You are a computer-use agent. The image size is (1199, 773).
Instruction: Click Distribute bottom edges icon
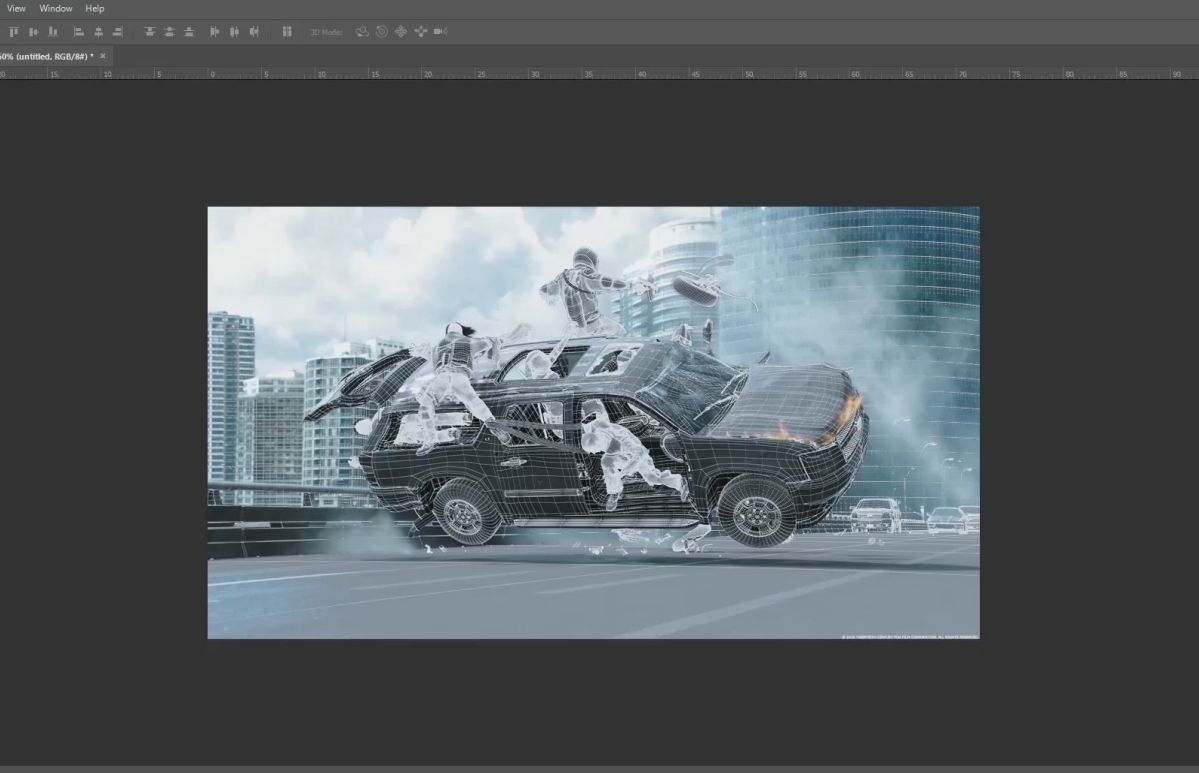click(x=190, y=31)
